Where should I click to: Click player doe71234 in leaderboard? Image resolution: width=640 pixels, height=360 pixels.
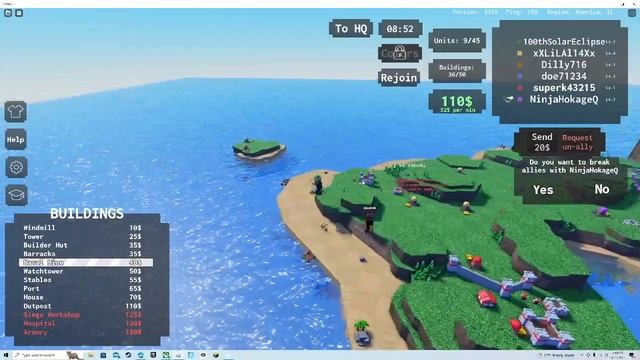(x=564, y=76)
